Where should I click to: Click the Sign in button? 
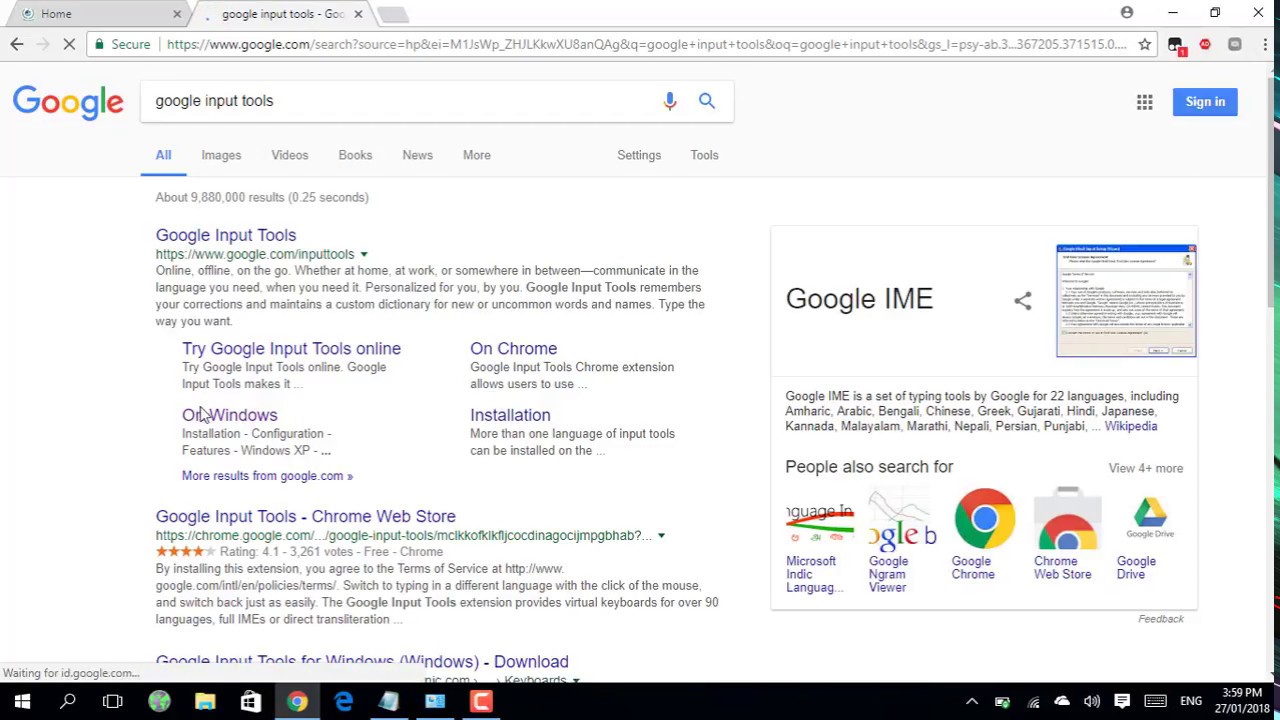1205,102
